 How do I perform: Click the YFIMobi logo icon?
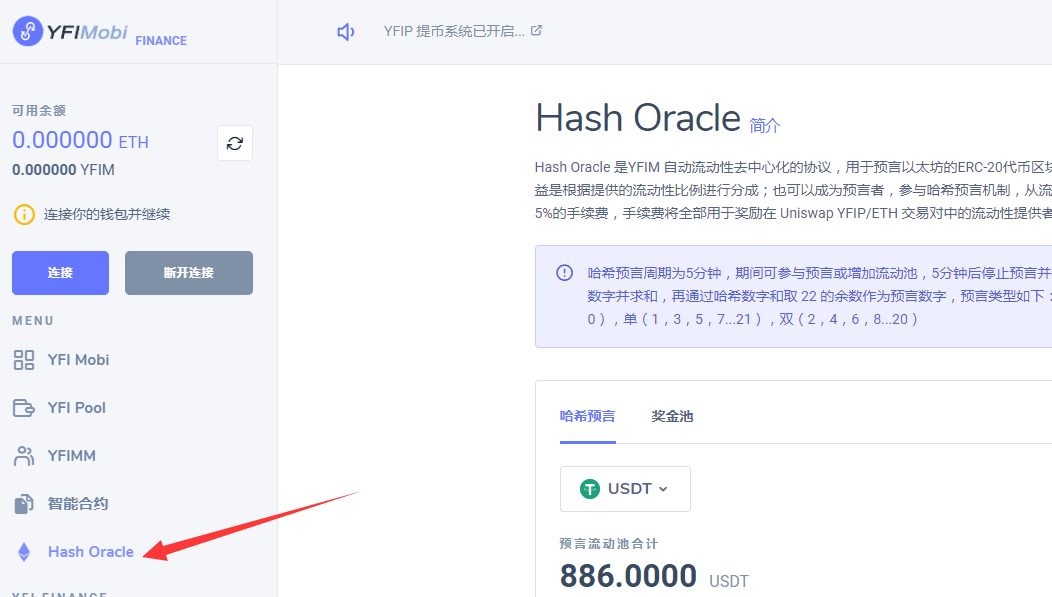coord(28,31)
